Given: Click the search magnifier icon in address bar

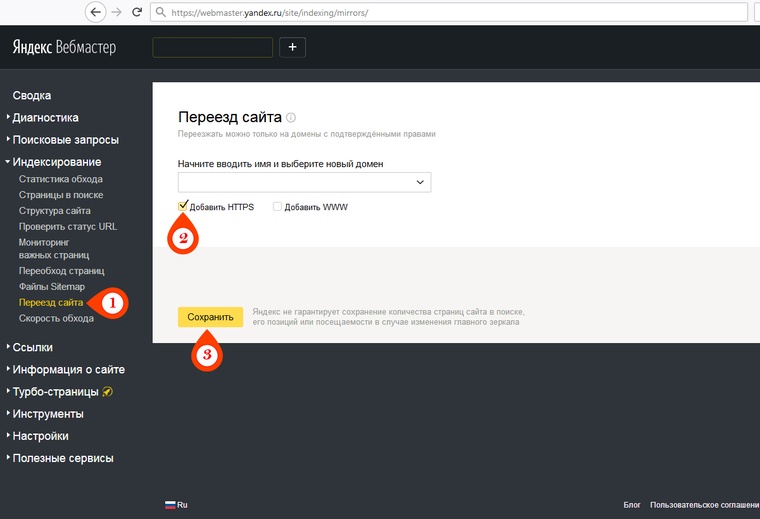Looking at the screenshot, I should (160, 13).
